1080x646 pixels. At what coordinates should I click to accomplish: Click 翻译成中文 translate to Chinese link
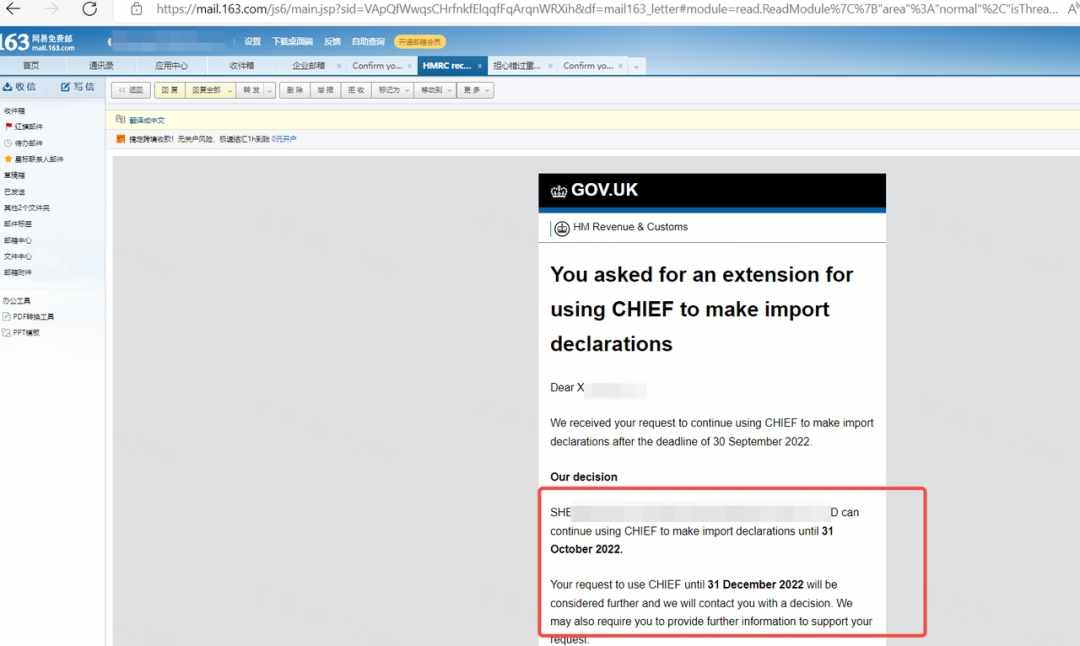(147, 120)
